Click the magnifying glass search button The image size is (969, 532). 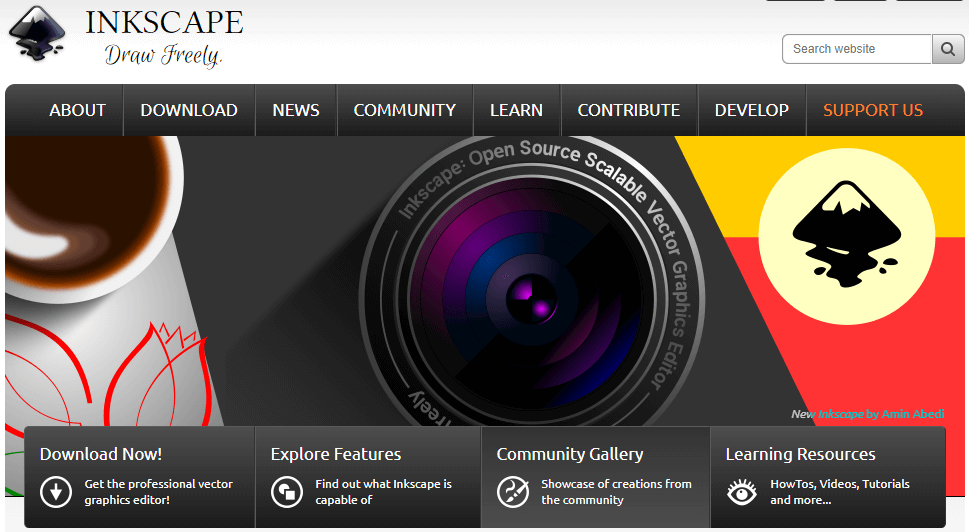click(x=948, y=49)
